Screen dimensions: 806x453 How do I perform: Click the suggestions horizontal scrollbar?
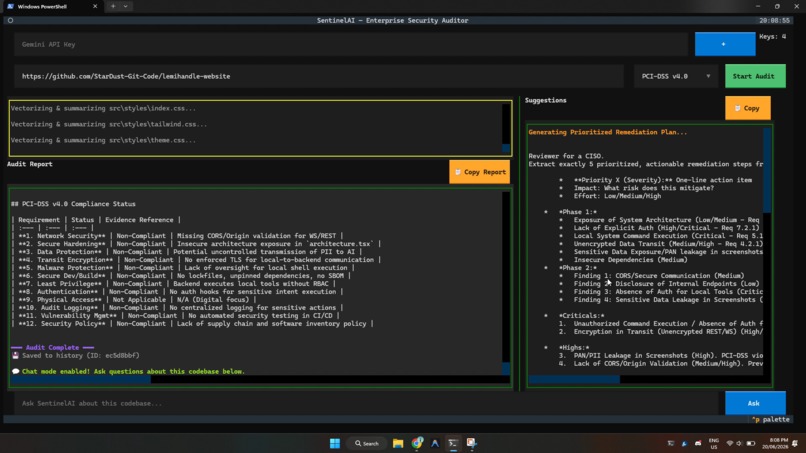click(x=645, y=379)
